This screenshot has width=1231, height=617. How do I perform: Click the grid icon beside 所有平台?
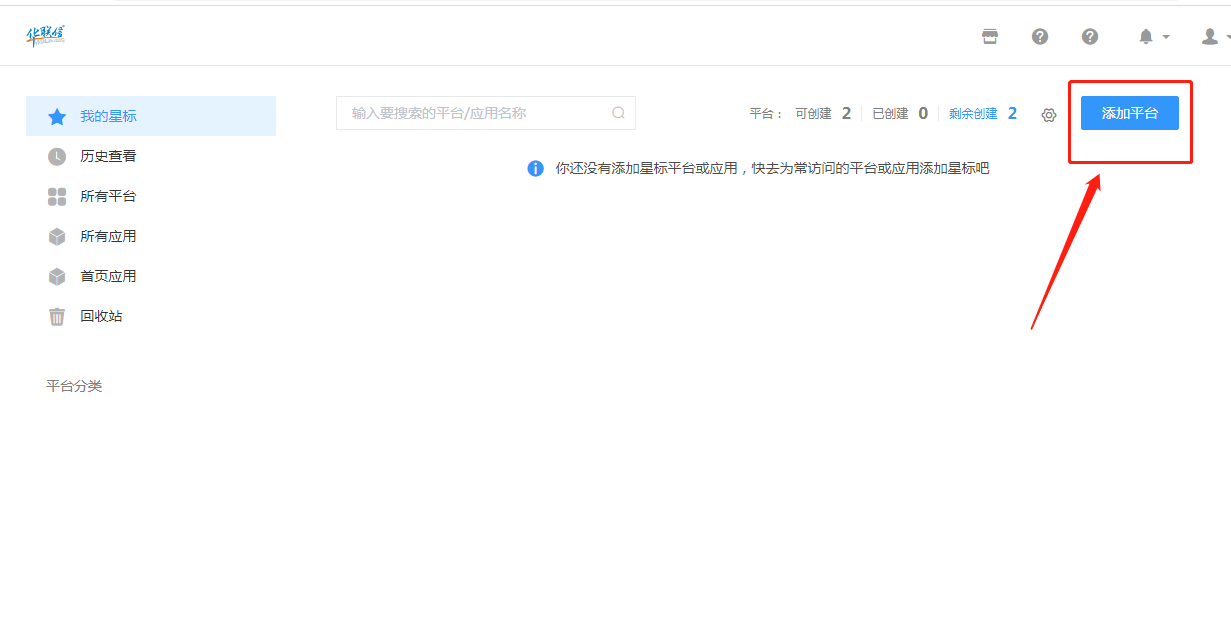coord(57,196)
